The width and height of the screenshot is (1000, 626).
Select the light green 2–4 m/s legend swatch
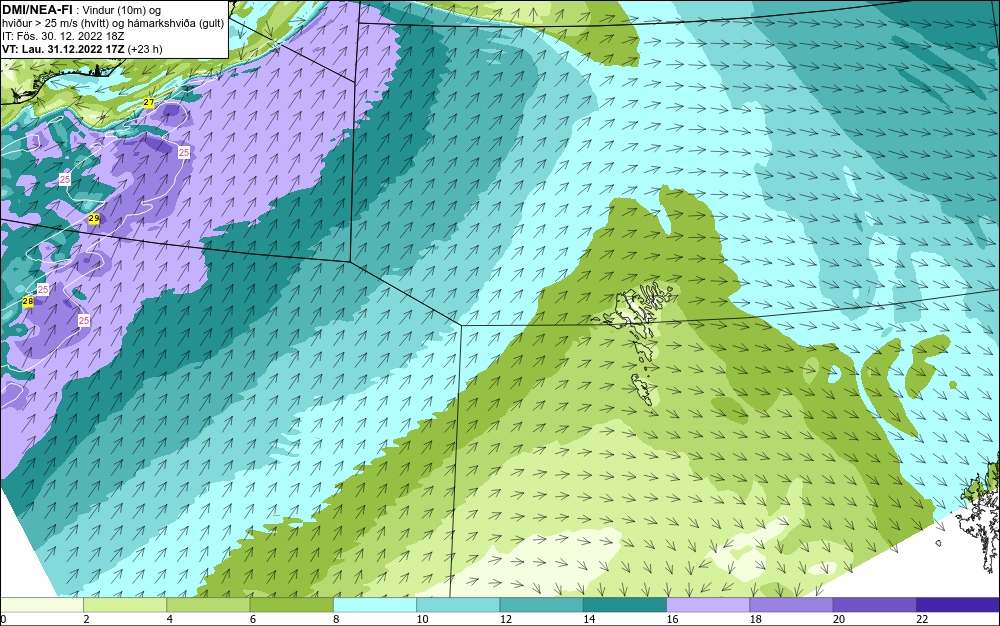(125, 605)
